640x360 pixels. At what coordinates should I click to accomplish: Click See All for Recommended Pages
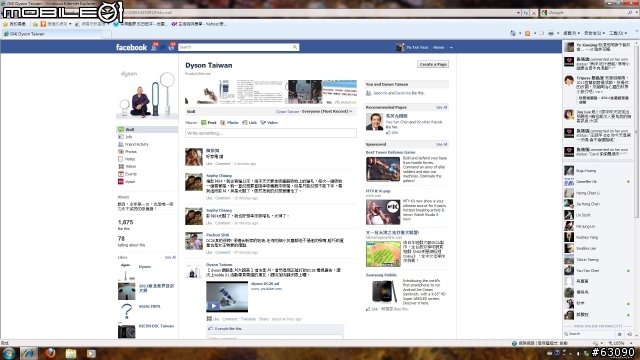[x=442, y=107]
